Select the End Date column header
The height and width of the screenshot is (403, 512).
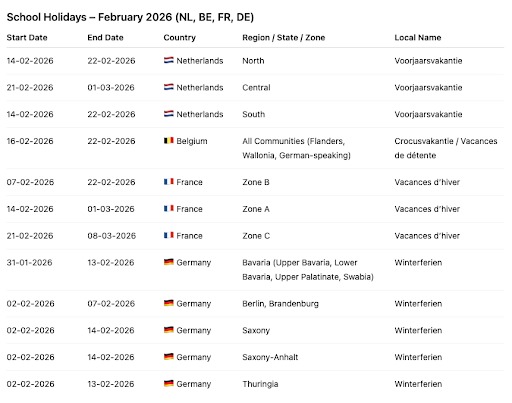[x=105, y=37]
